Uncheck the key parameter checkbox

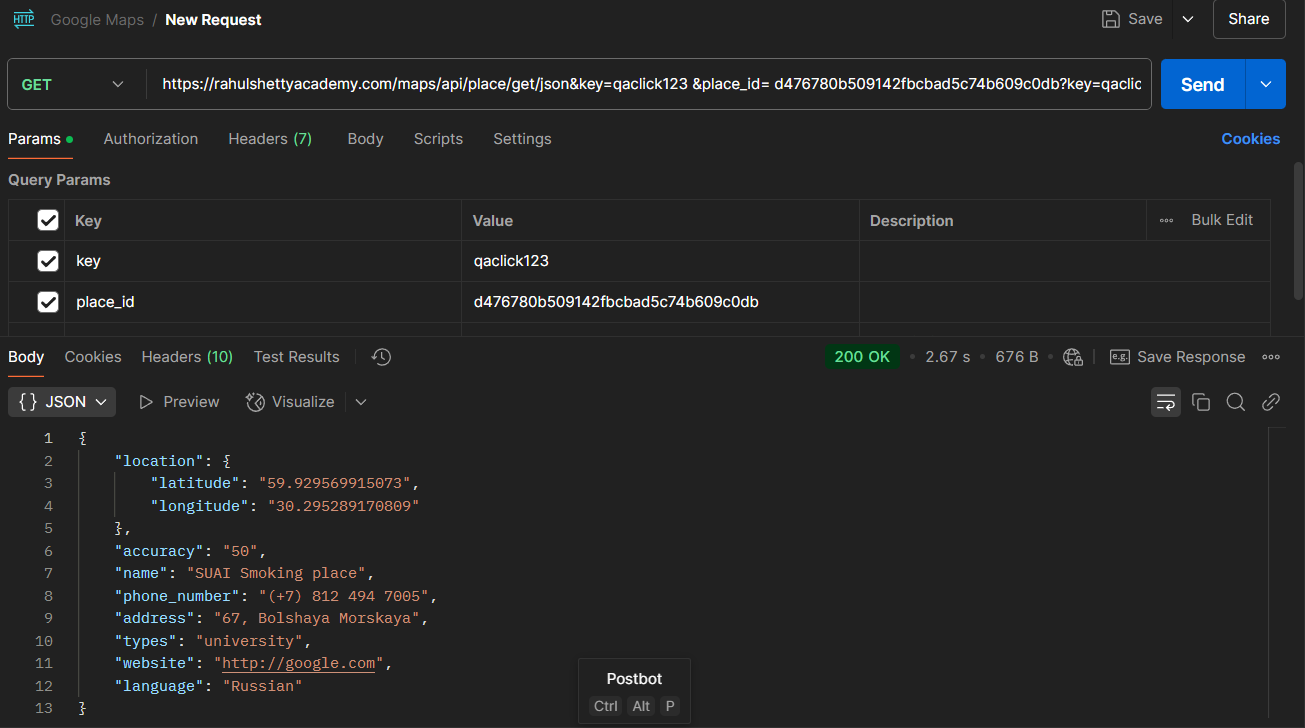tap(48, 261)
